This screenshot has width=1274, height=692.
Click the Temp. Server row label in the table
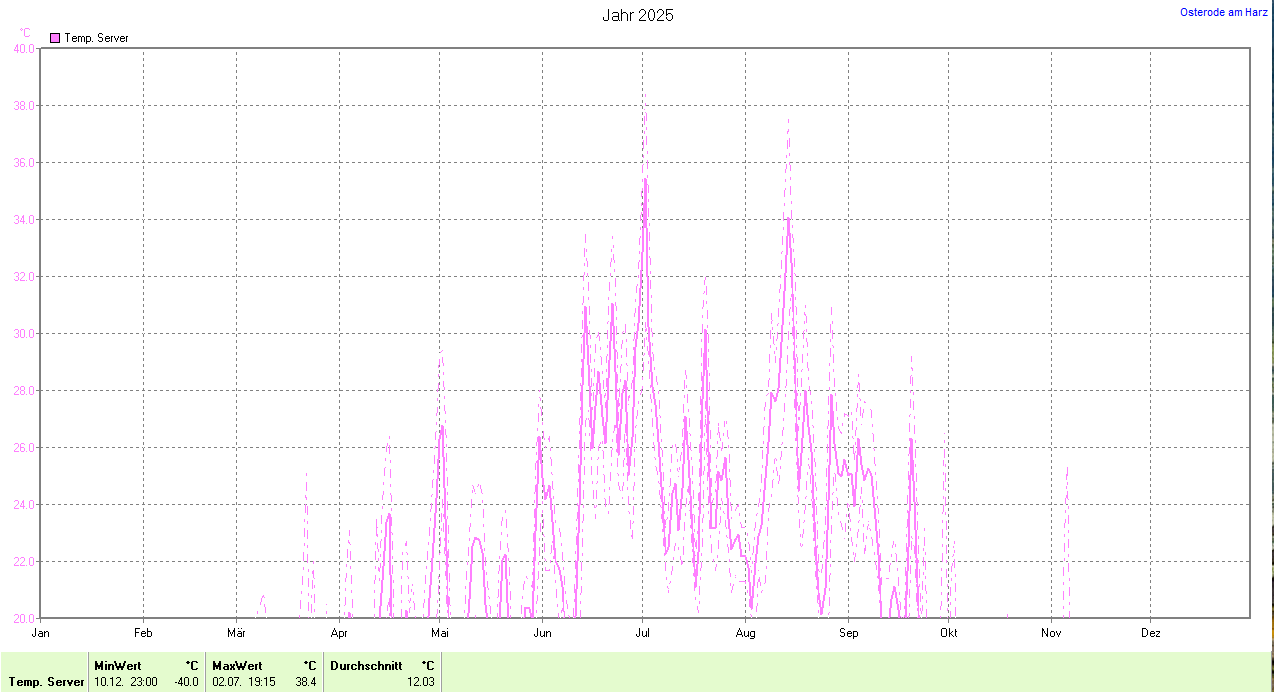[47, 682]
